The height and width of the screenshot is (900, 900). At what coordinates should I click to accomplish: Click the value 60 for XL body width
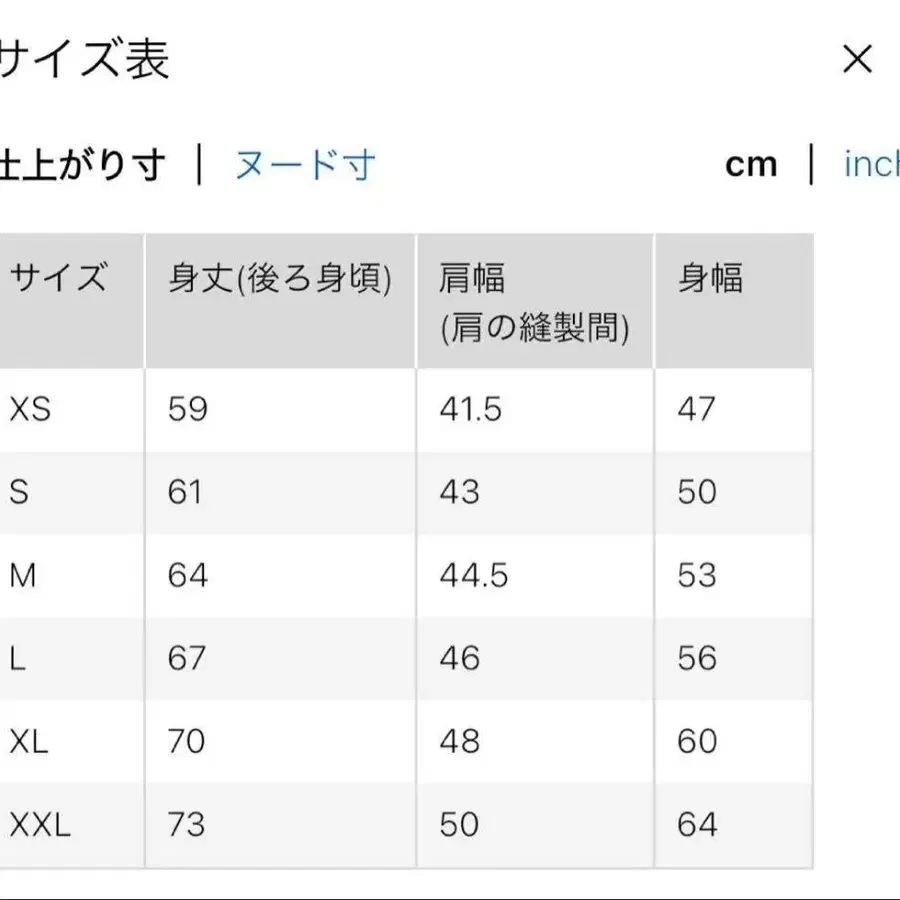pyautogui.click(x=698, y=742)
